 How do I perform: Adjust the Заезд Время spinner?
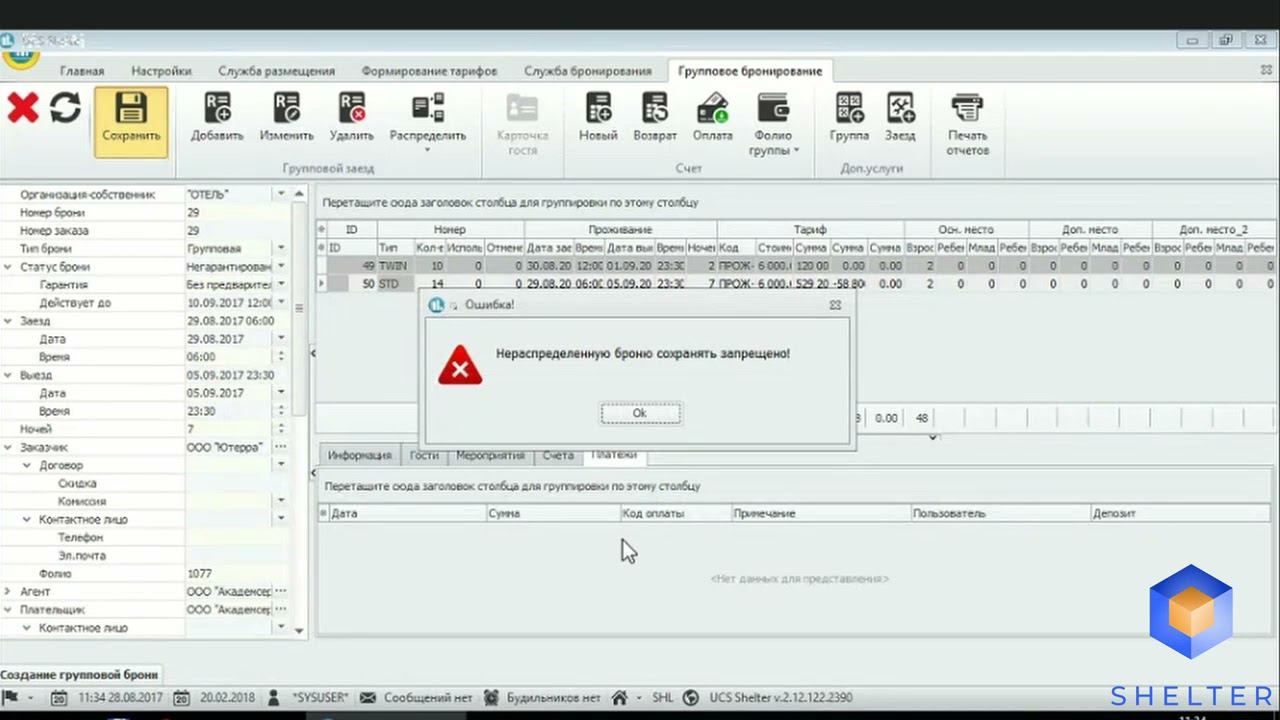[281, 356]
